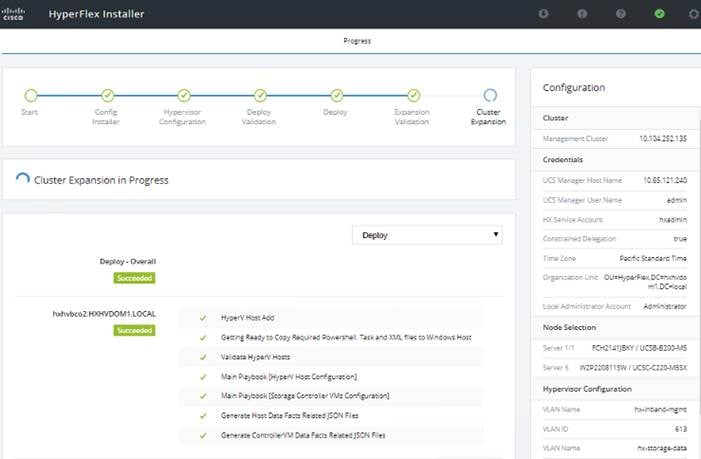This screenshot has width=701, height=459.
Task: Click the HyperV Host Add check mark
Action: point(202,317)
